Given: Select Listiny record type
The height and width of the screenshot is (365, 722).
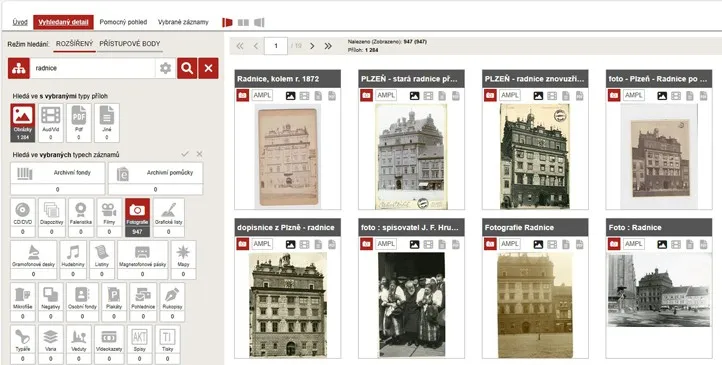Looking at the screenshot, I should [x=102, y=260].
